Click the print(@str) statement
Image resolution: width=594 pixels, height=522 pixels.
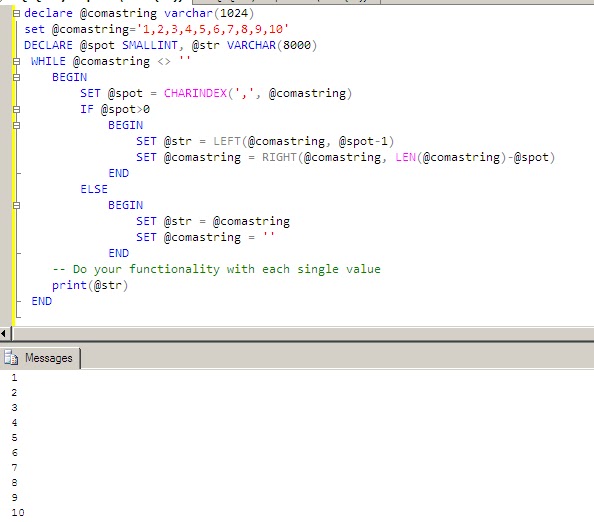(x=90, y=285)
